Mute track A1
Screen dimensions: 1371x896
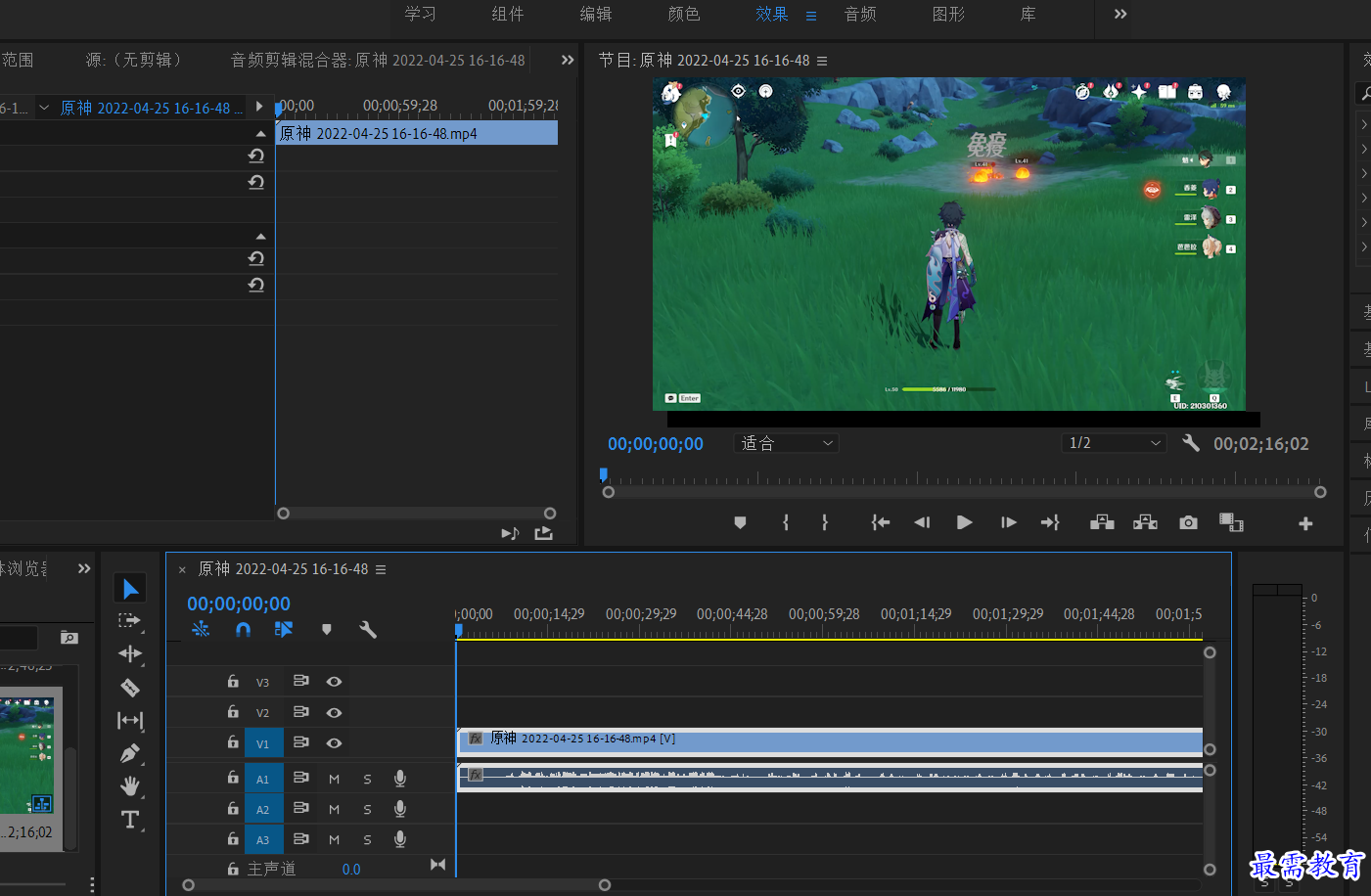pos(335,780)
